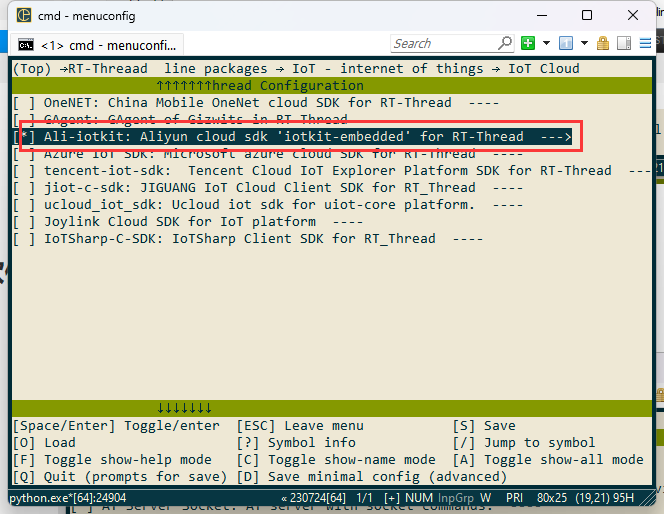Click python.exe process in status bar

click(68, 498)
